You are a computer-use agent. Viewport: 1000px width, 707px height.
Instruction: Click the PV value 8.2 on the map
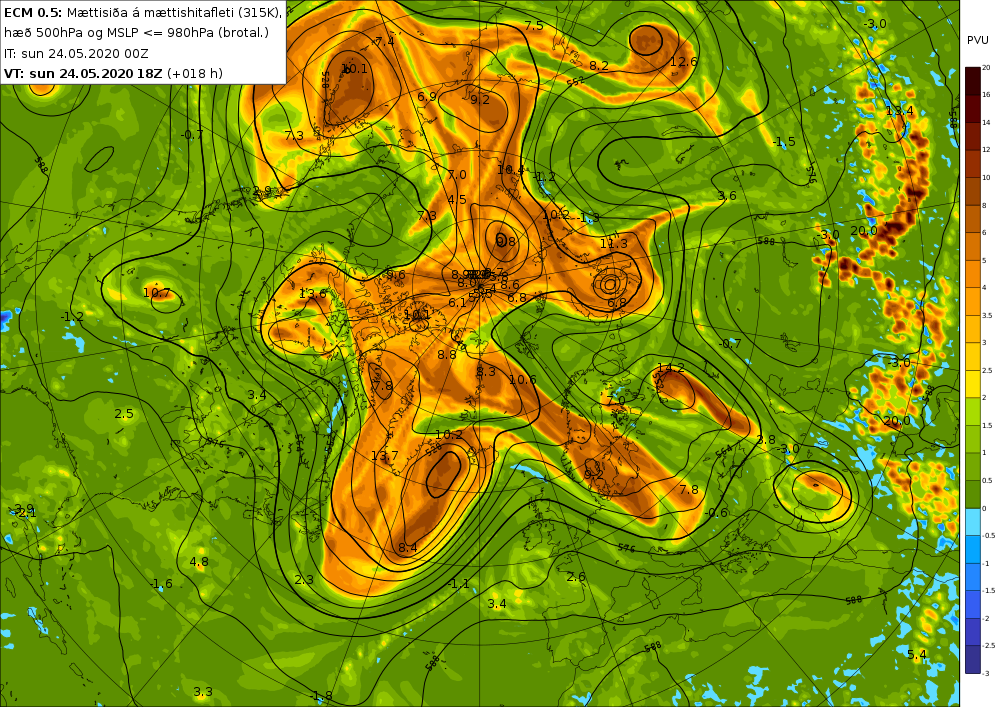point(599,66)
